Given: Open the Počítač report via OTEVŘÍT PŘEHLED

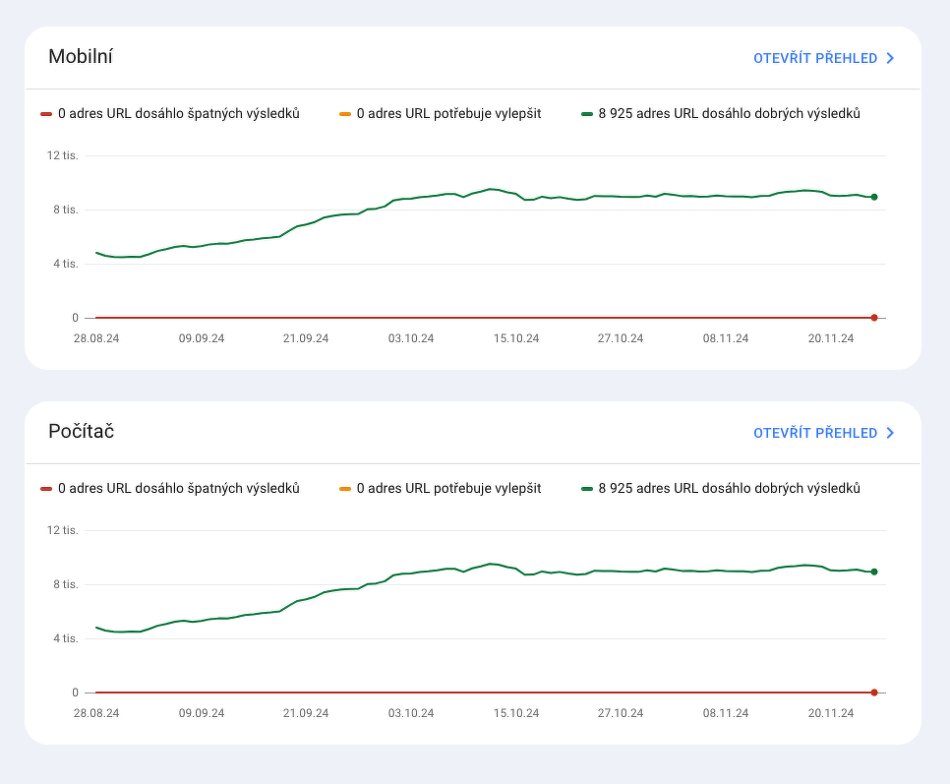Looking at the screenshot, I should click(x=814, y=433).
